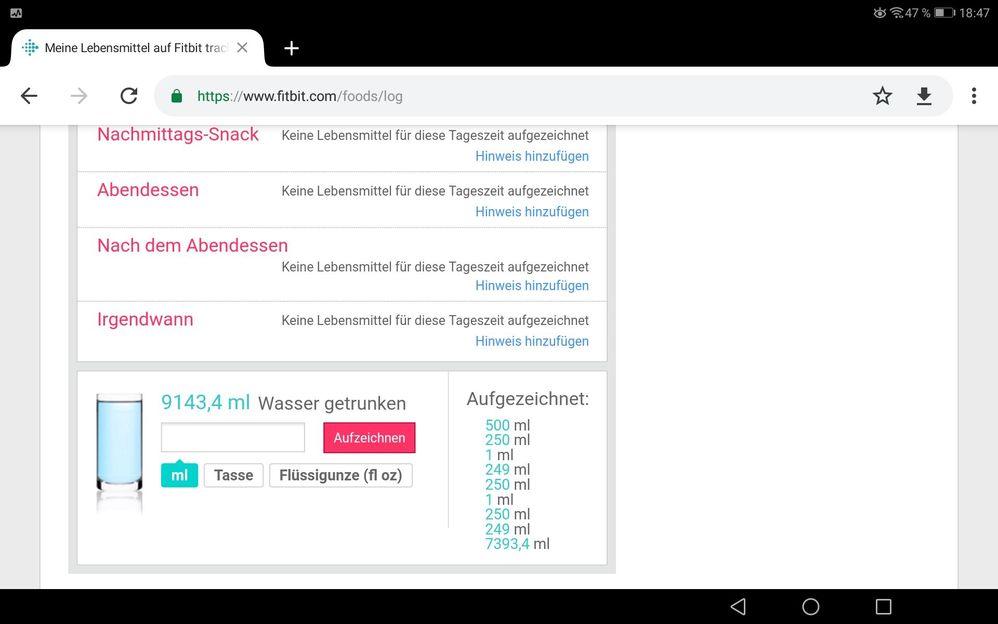
Task: Select the ml unit toggle
Action: 179,475
